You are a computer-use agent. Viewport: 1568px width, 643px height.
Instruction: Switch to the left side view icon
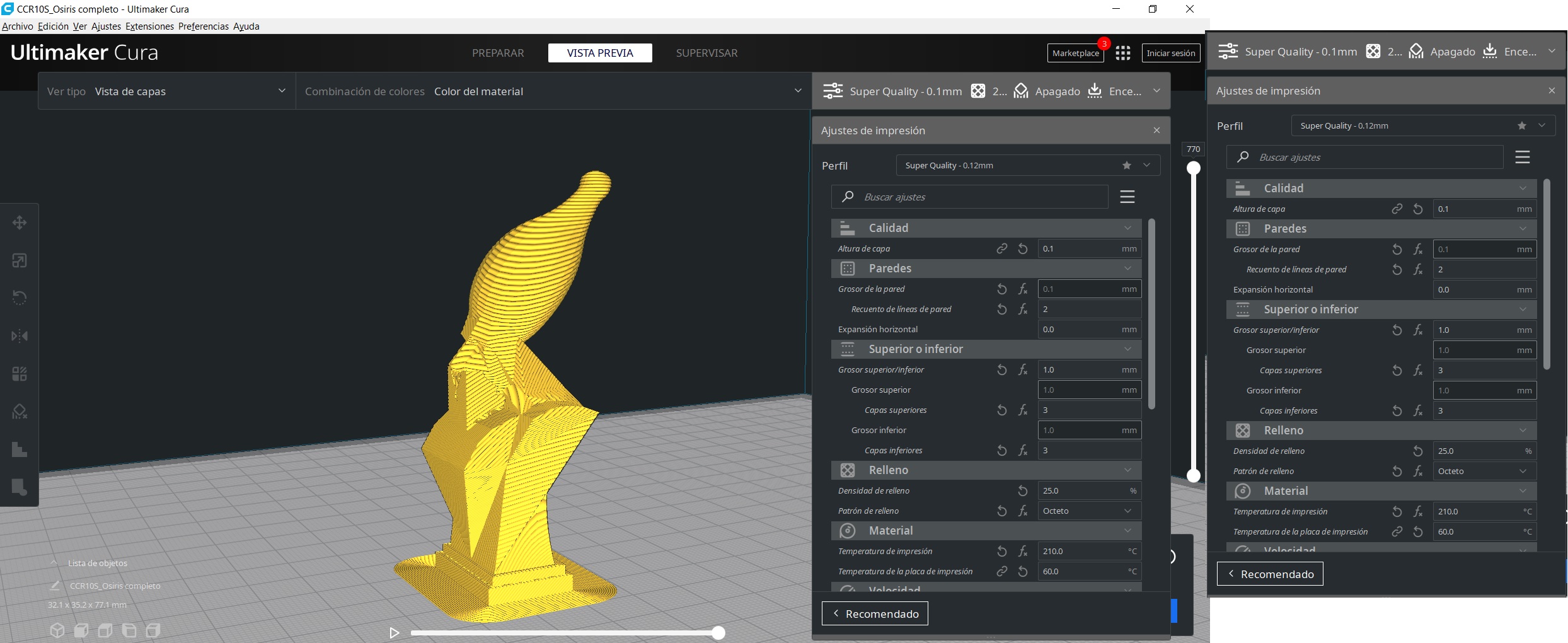(x=129, y=630)
